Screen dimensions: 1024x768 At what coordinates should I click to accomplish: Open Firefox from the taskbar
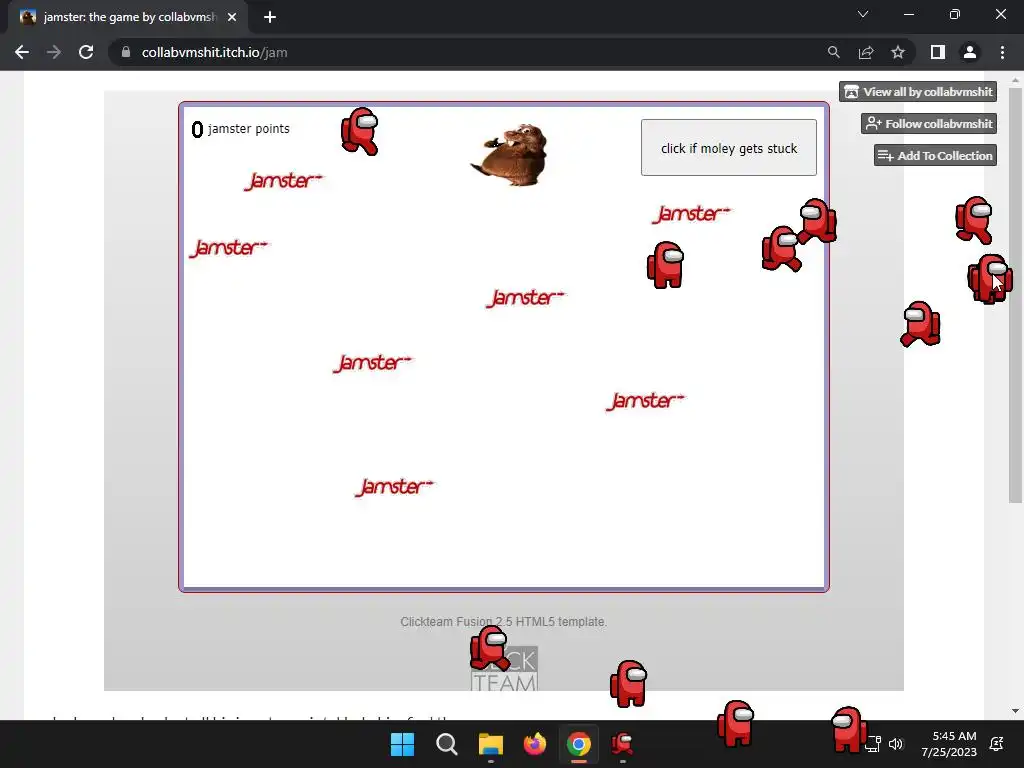click(x=535, y=744)
